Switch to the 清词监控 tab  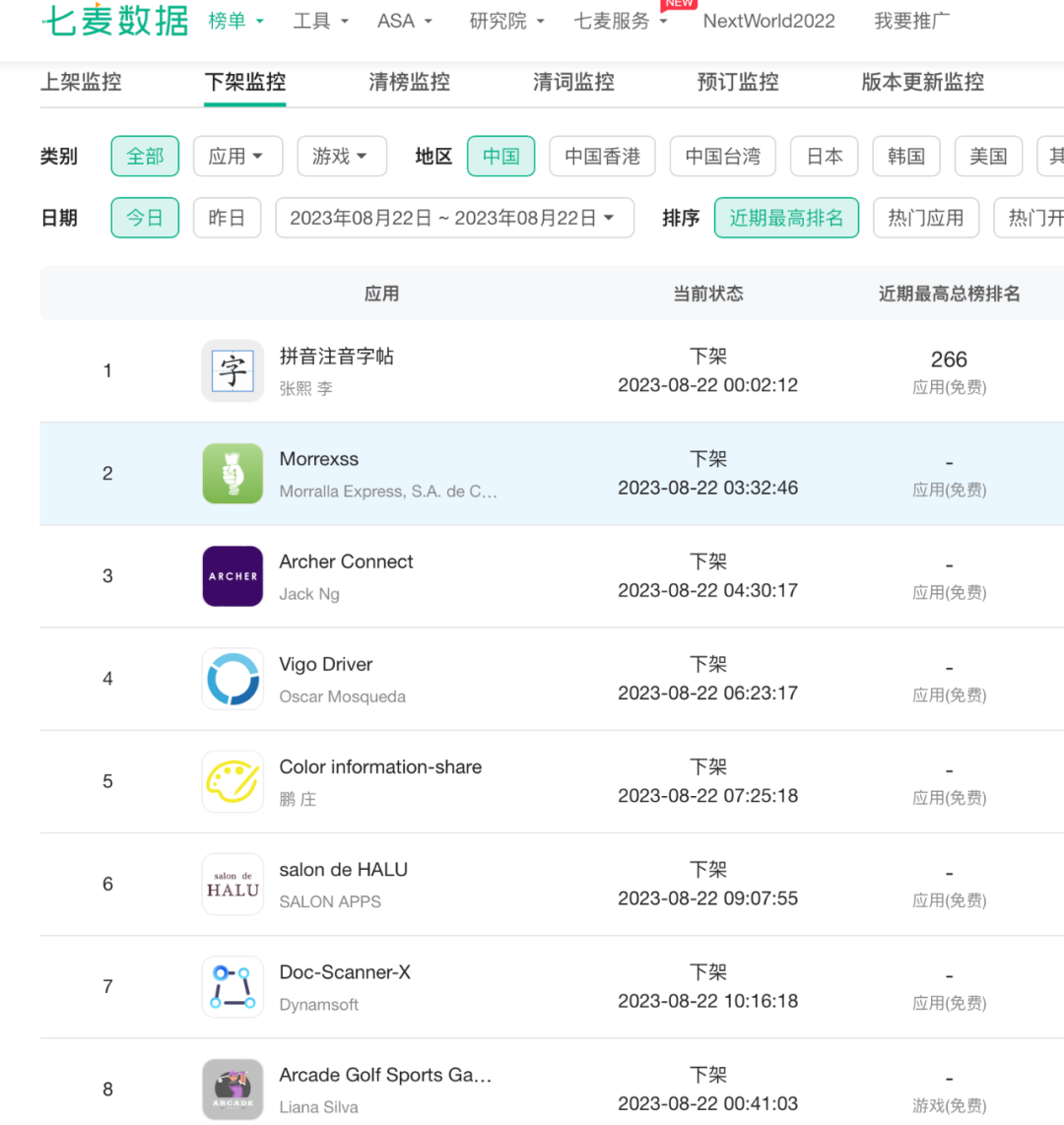pos(574,82)
